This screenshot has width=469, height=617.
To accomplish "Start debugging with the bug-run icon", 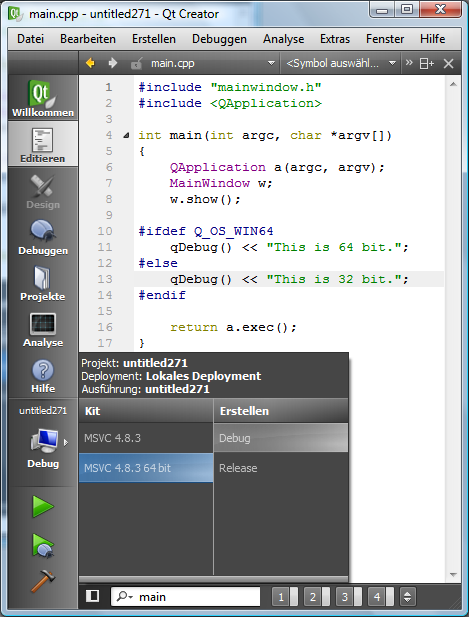I will 43,545.
